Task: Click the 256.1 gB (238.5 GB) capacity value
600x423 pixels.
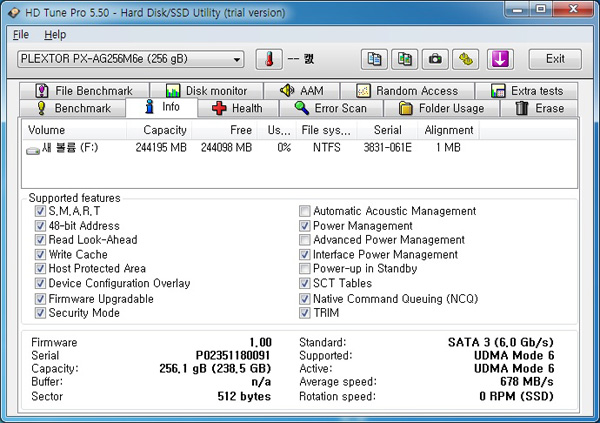Action: coord(215,369)
